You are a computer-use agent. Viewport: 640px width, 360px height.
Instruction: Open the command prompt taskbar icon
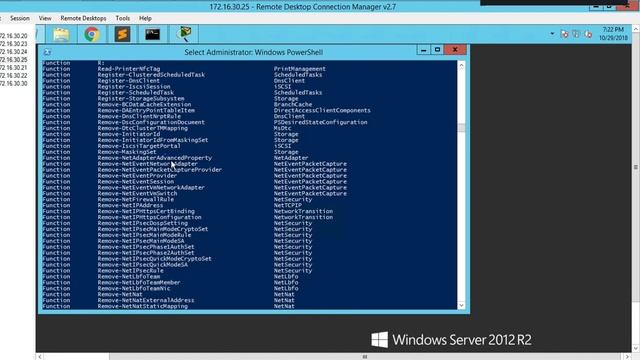(152, 34)
